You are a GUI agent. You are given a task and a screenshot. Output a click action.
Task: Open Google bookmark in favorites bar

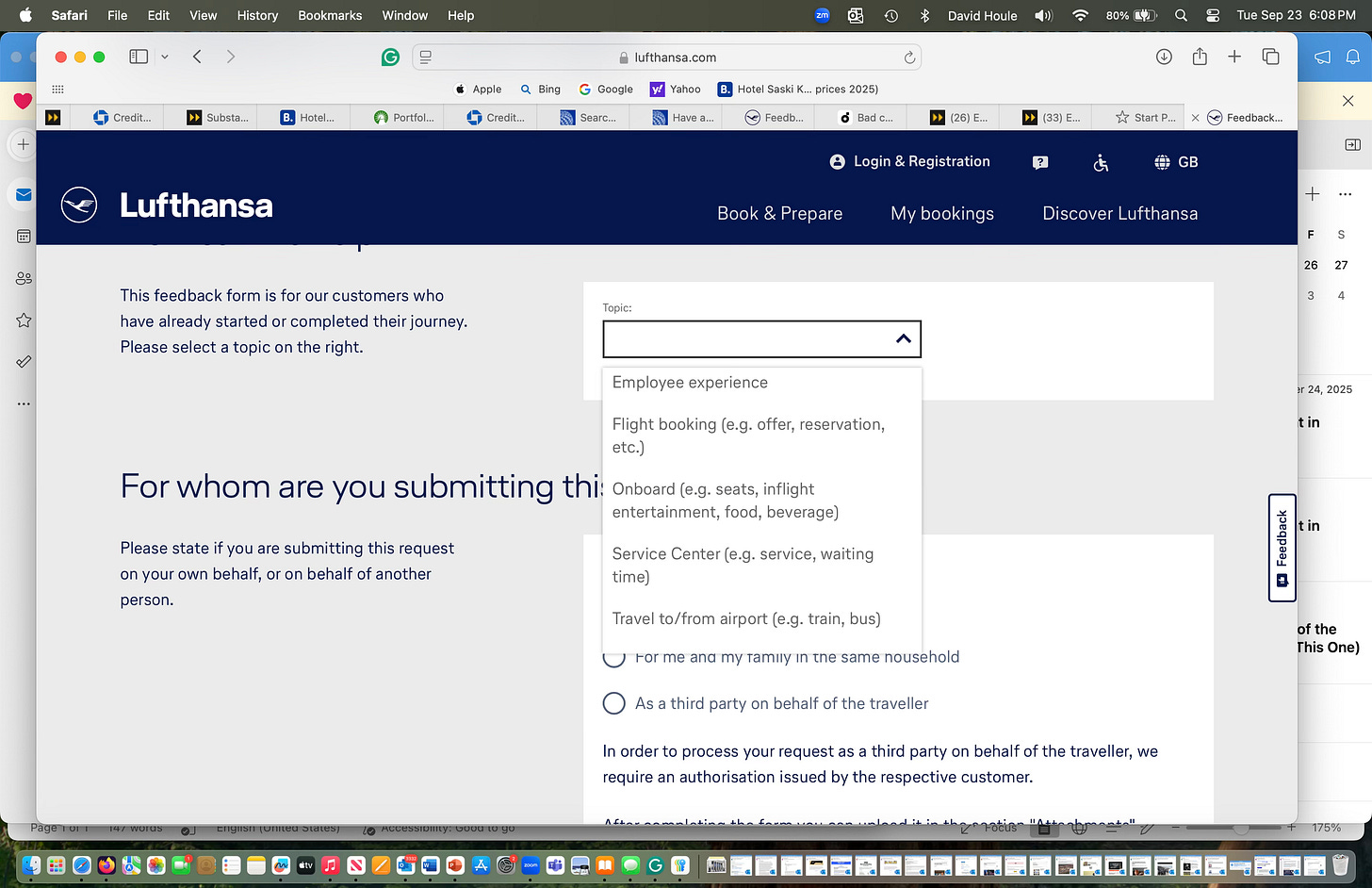click(606, 89)
